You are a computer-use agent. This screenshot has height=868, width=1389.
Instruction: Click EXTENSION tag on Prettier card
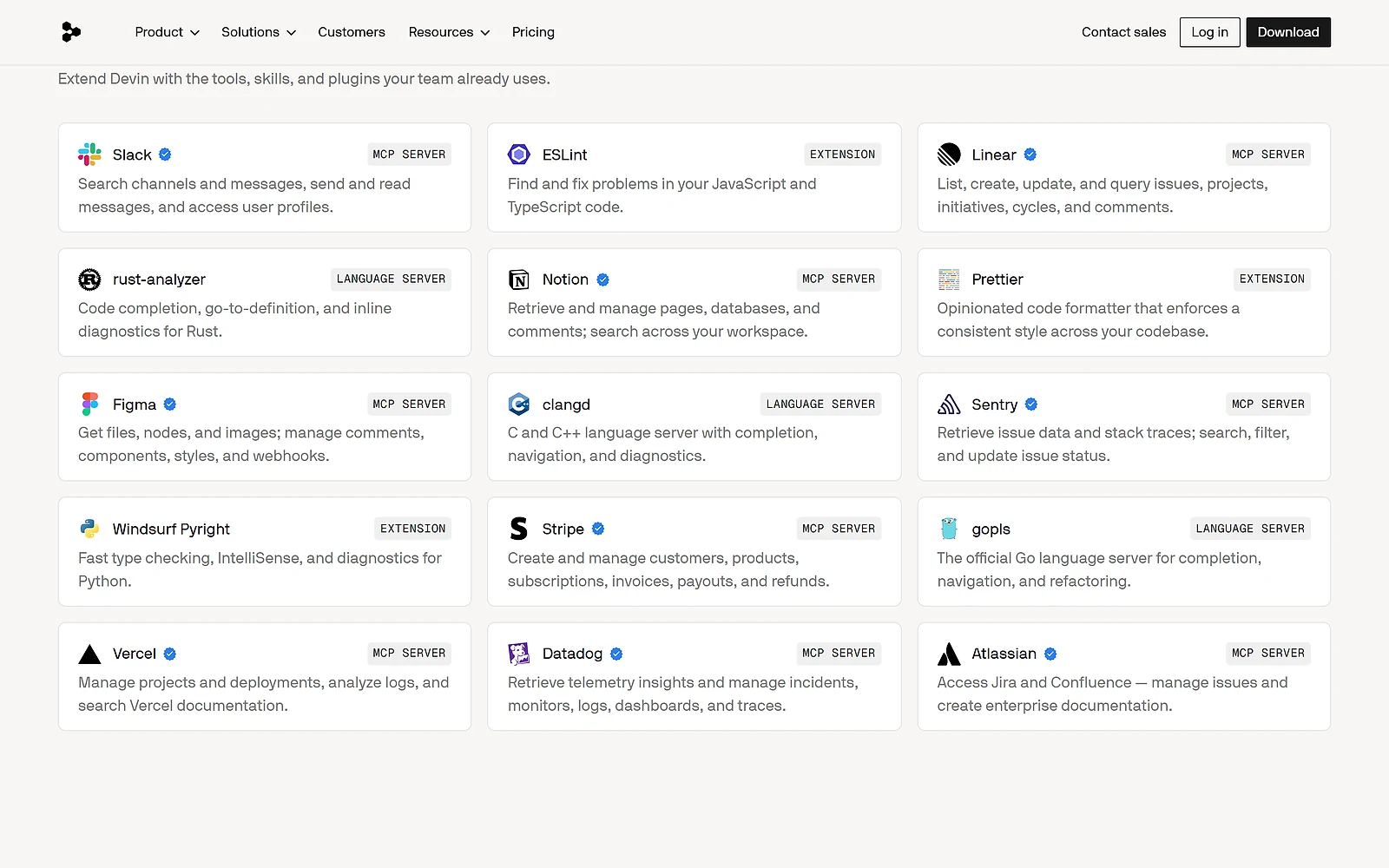pos(1272,279)
